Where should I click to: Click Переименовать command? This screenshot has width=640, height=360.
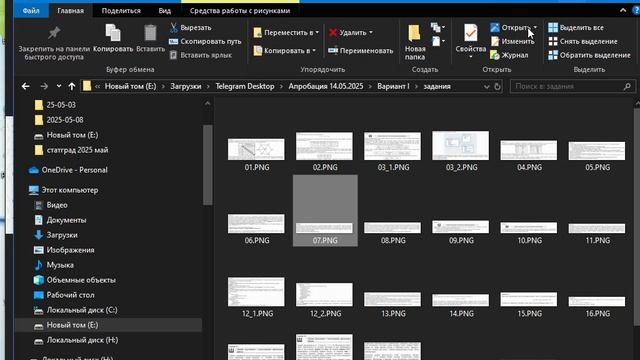361,51
